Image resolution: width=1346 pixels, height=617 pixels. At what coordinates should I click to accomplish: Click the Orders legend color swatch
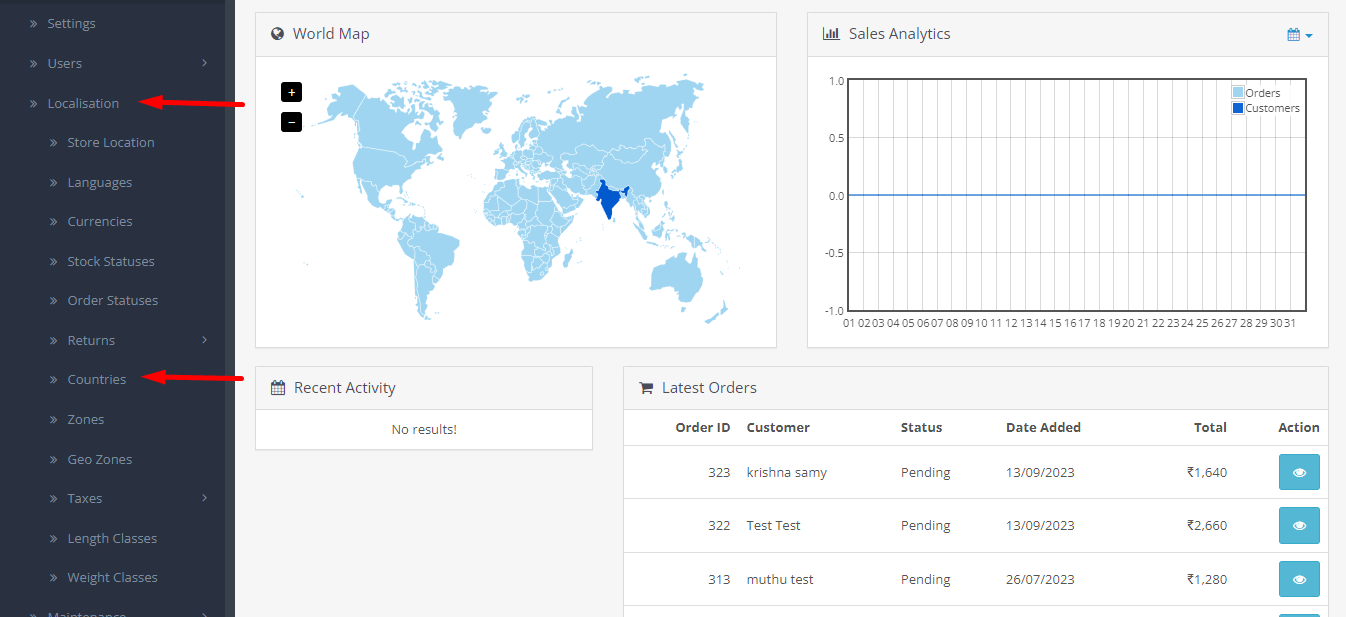[1238, 93]
